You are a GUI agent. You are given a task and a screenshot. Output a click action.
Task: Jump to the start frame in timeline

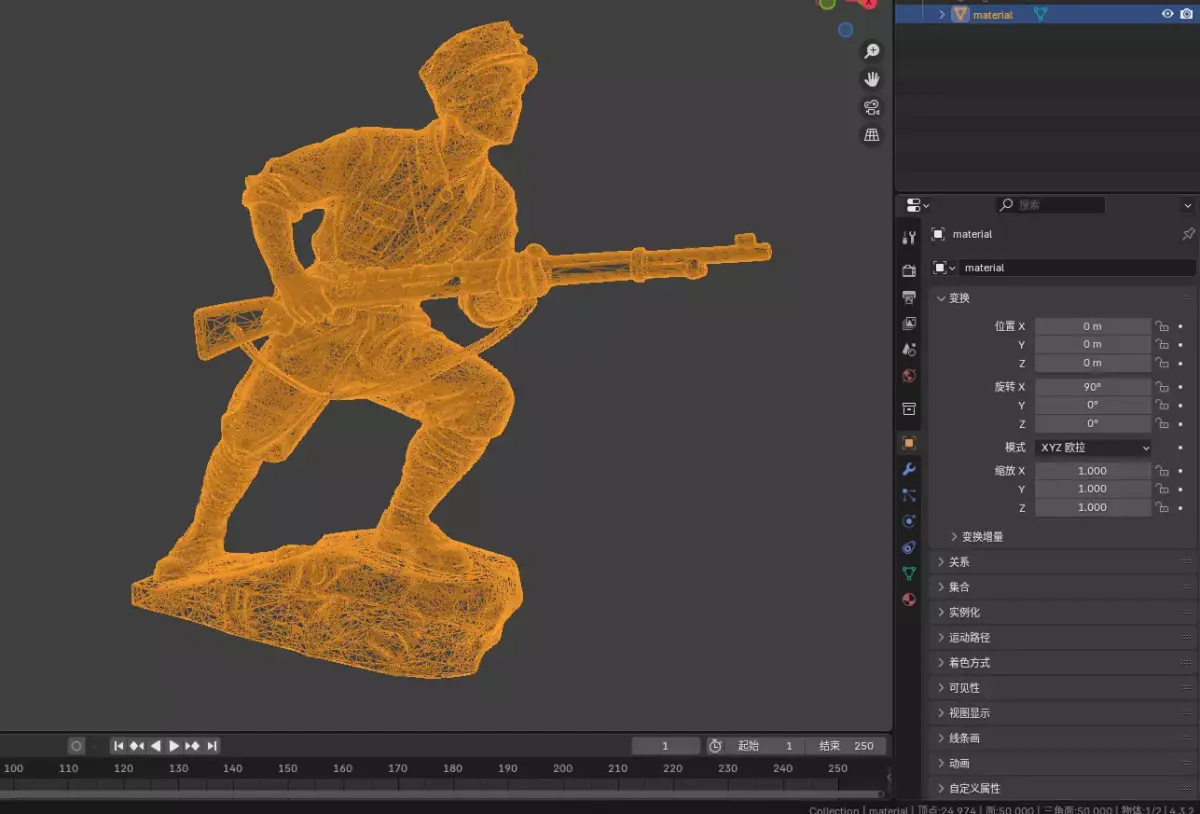(119, 746)
